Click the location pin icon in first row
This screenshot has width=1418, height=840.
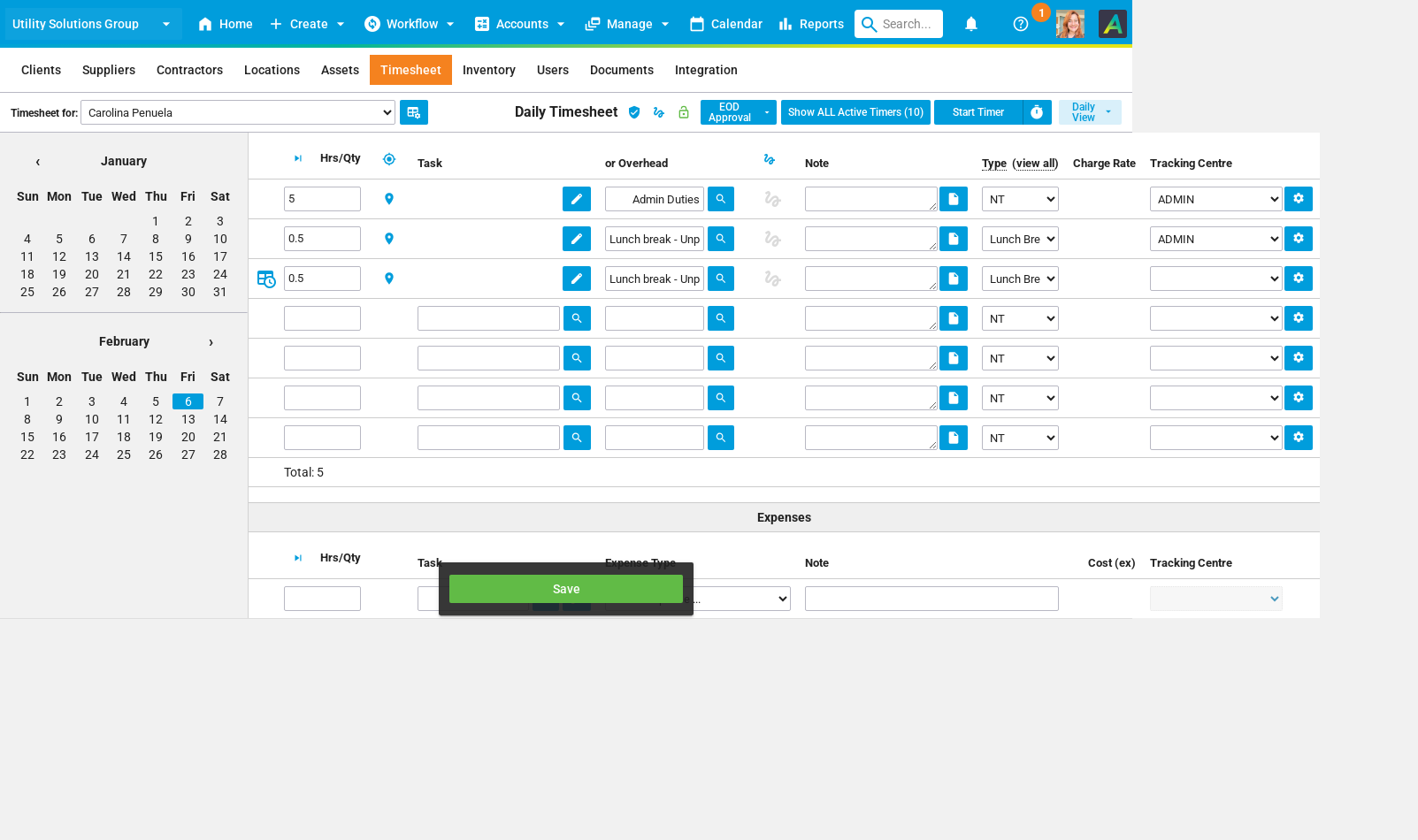click(389, 199)
